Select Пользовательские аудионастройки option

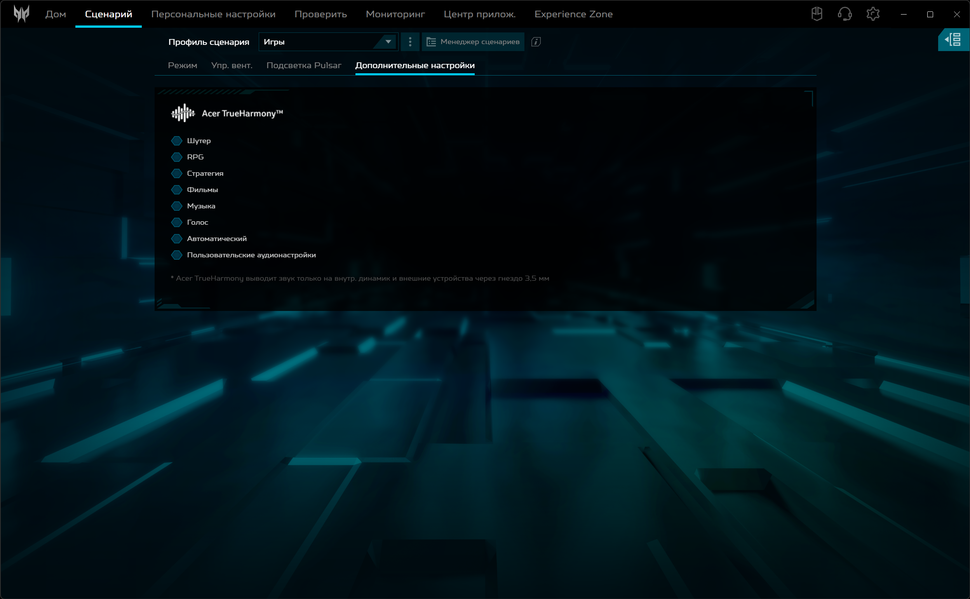tap(244, 255)
